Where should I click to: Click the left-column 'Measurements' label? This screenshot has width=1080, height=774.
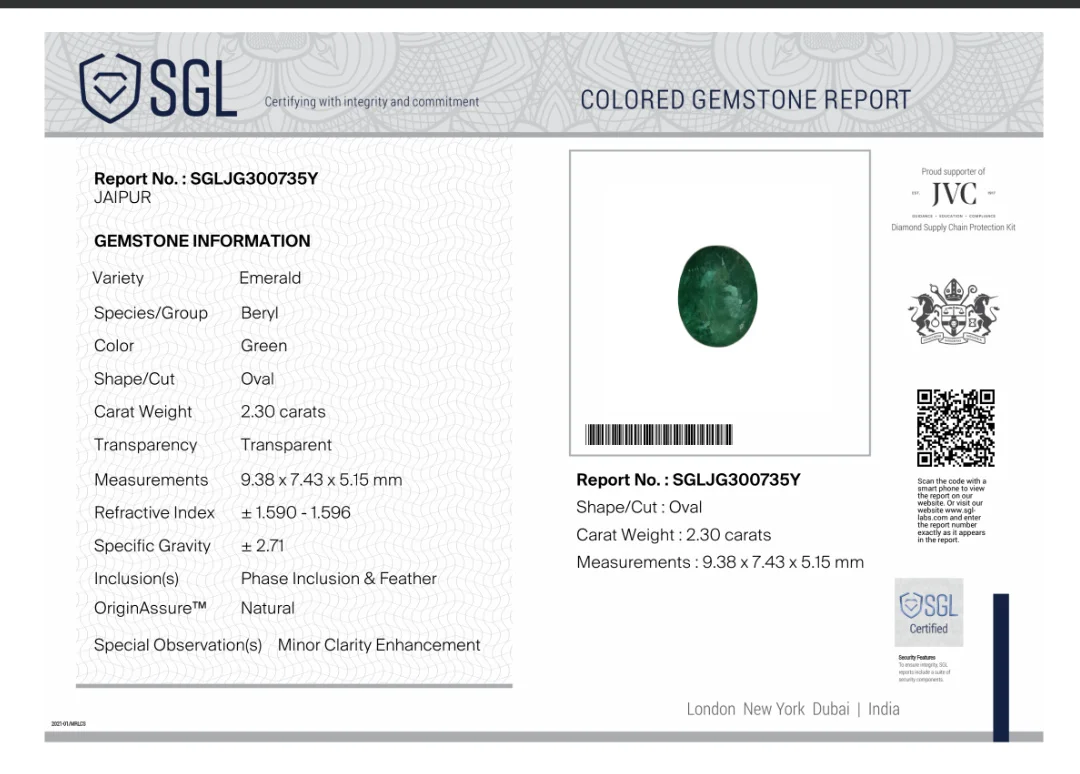tap(151, 480)
